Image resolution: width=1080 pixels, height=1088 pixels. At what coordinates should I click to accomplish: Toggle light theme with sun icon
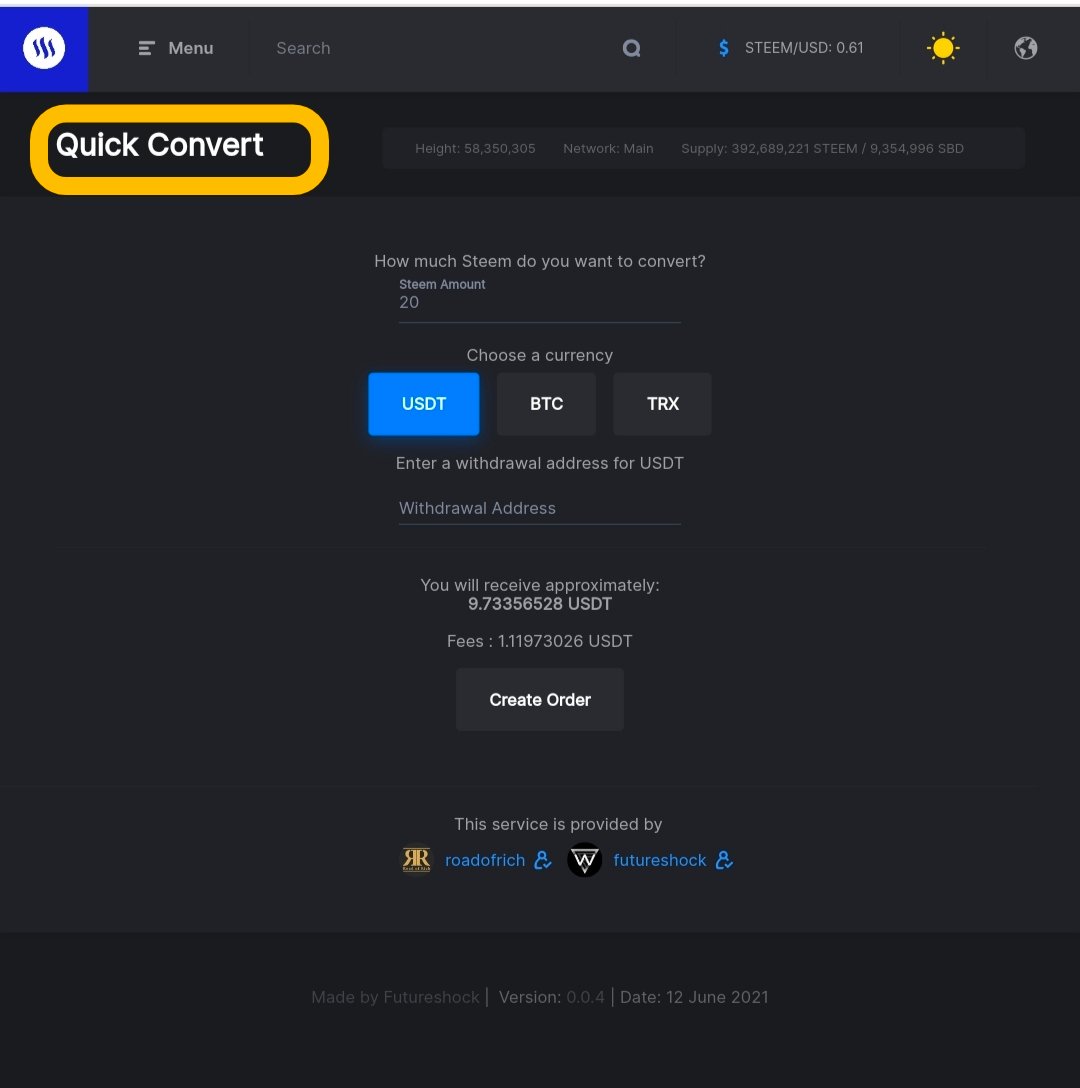(943, 48)
